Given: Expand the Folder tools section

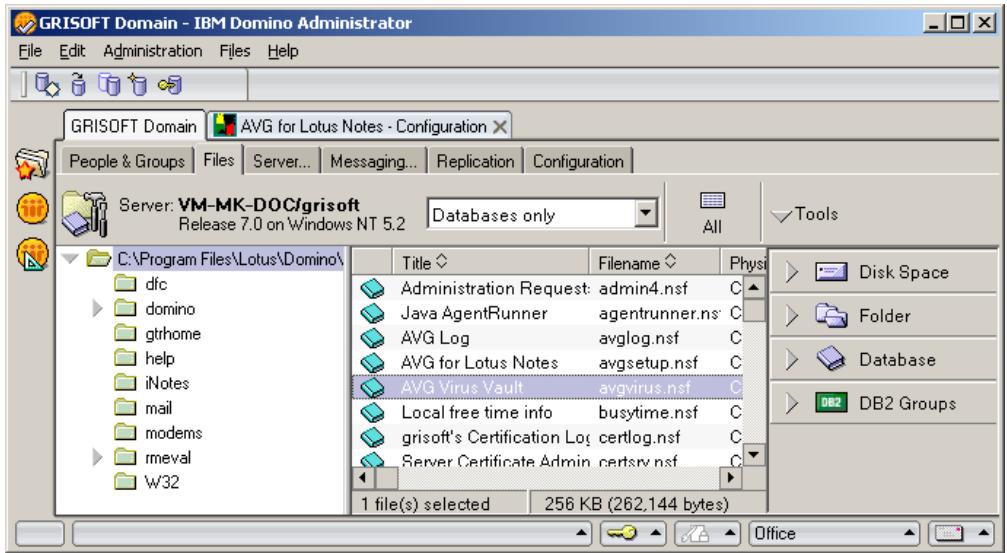Looking at the screenshot, I should click(x=791, y=315).
